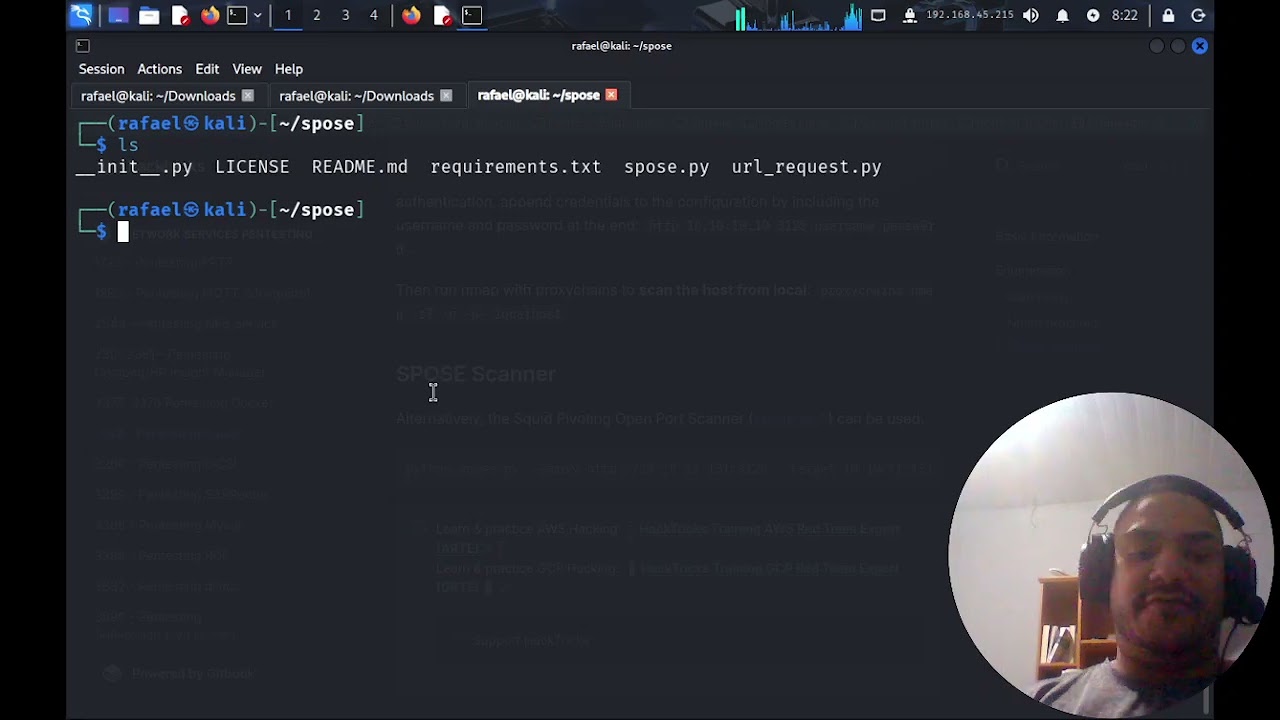The width and height of the screenshot is (1280, 720).
Task: Open the Session menu
Action: pos(102,69)
